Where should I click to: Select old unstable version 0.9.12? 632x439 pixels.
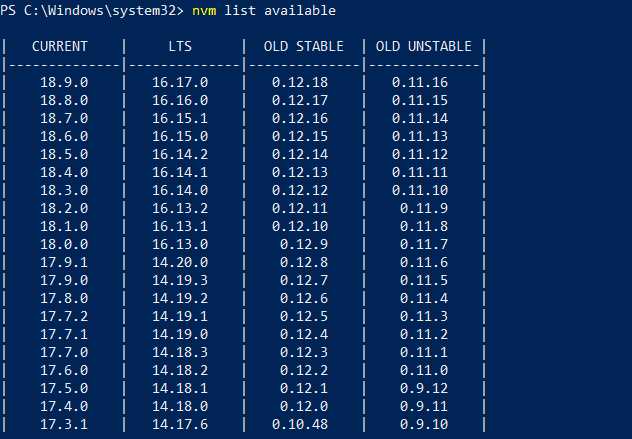click(x=424, y=388)
